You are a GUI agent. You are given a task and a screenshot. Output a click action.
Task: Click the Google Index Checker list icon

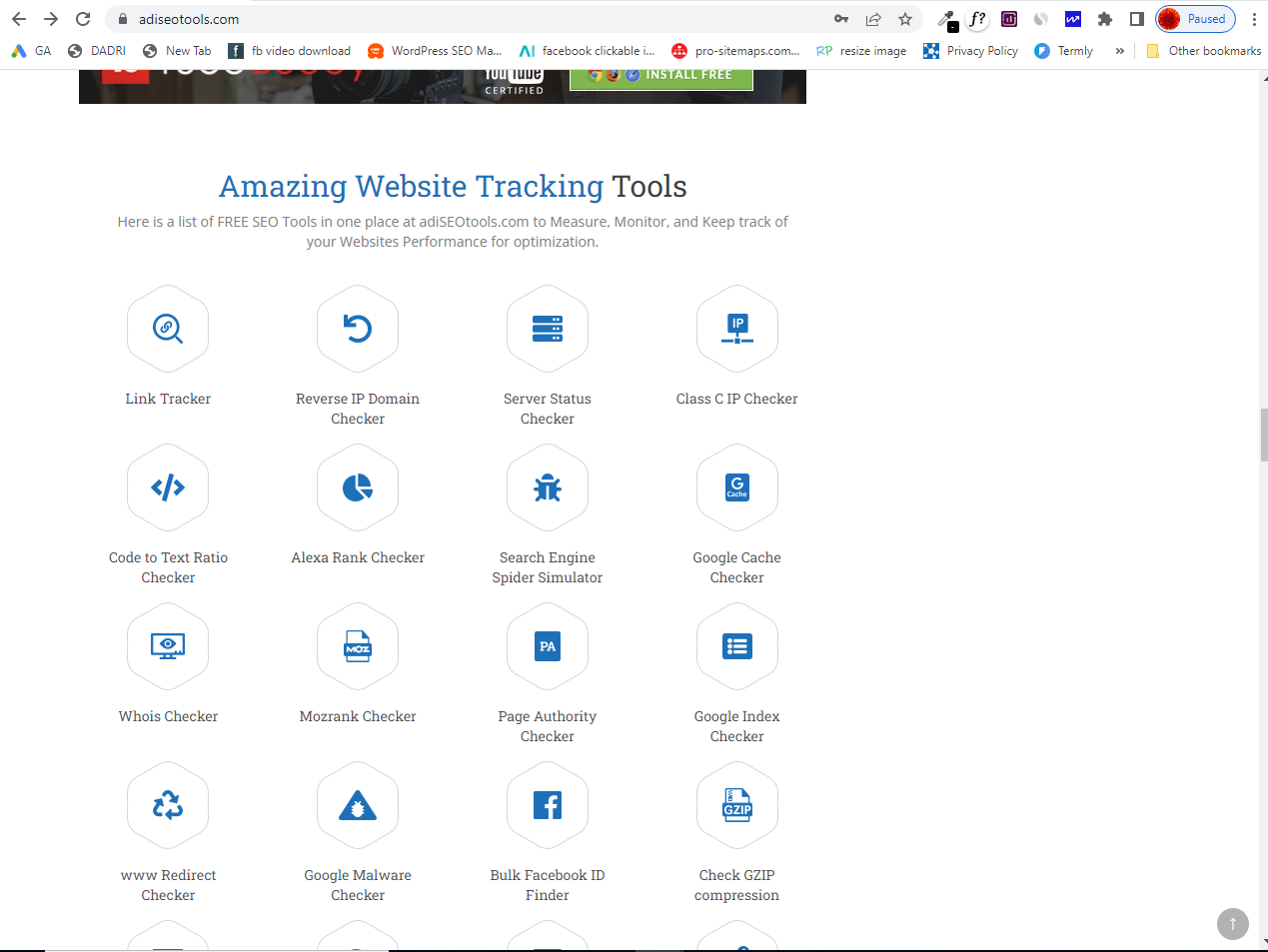pos(737,646)
